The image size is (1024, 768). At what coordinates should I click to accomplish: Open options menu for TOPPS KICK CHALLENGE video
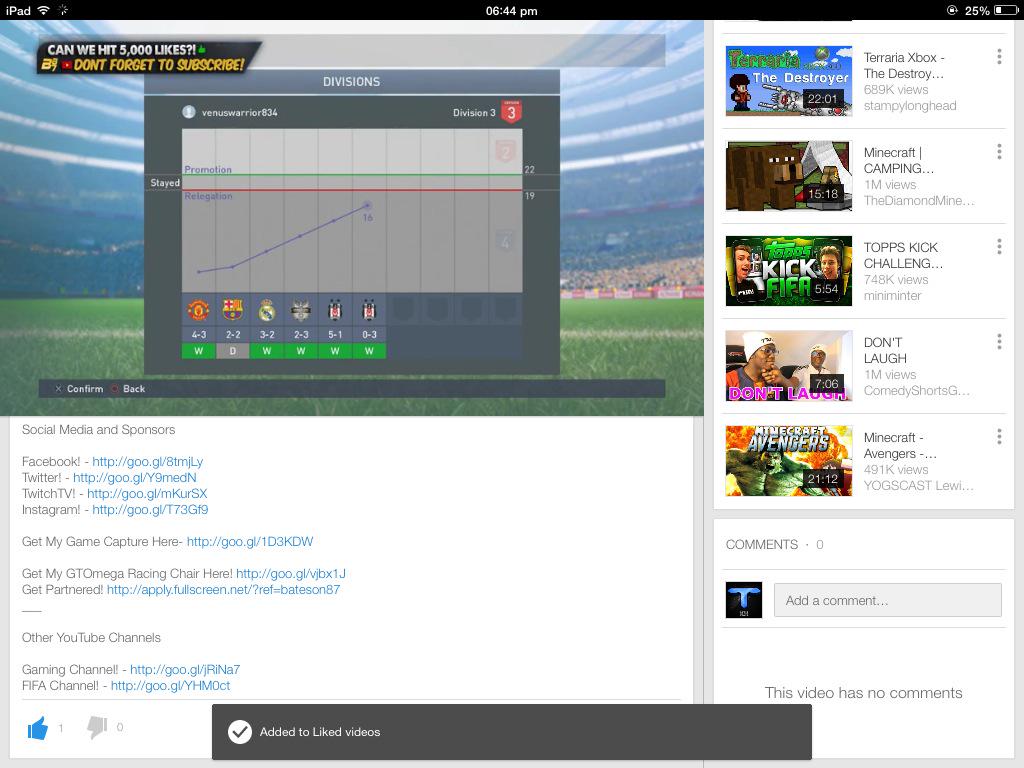pos(999,246)
